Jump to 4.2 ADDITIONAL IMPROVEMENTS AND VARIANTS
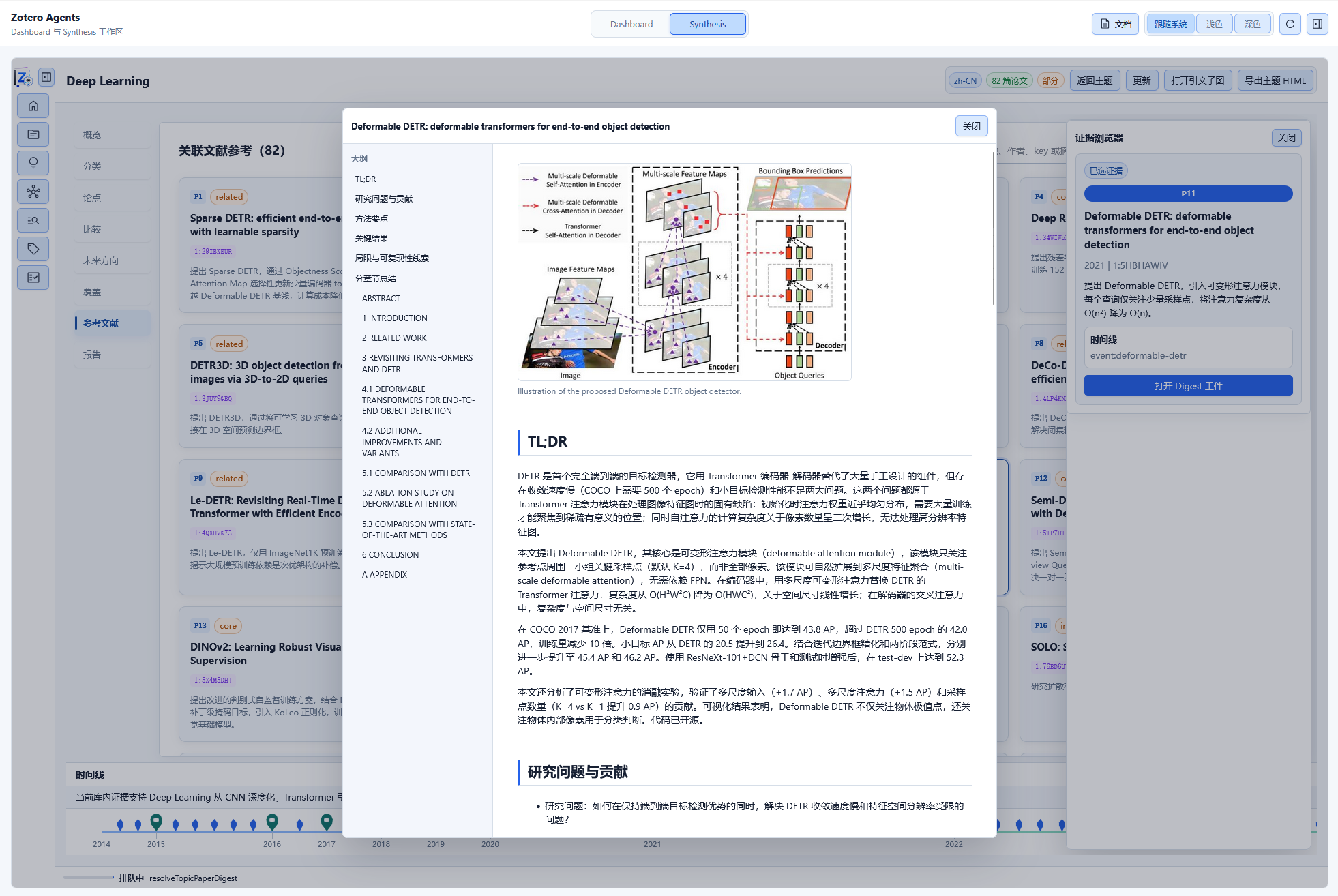Image resolution: width=1338 pixels, height=896 pixels. click(x=402, y=442)
